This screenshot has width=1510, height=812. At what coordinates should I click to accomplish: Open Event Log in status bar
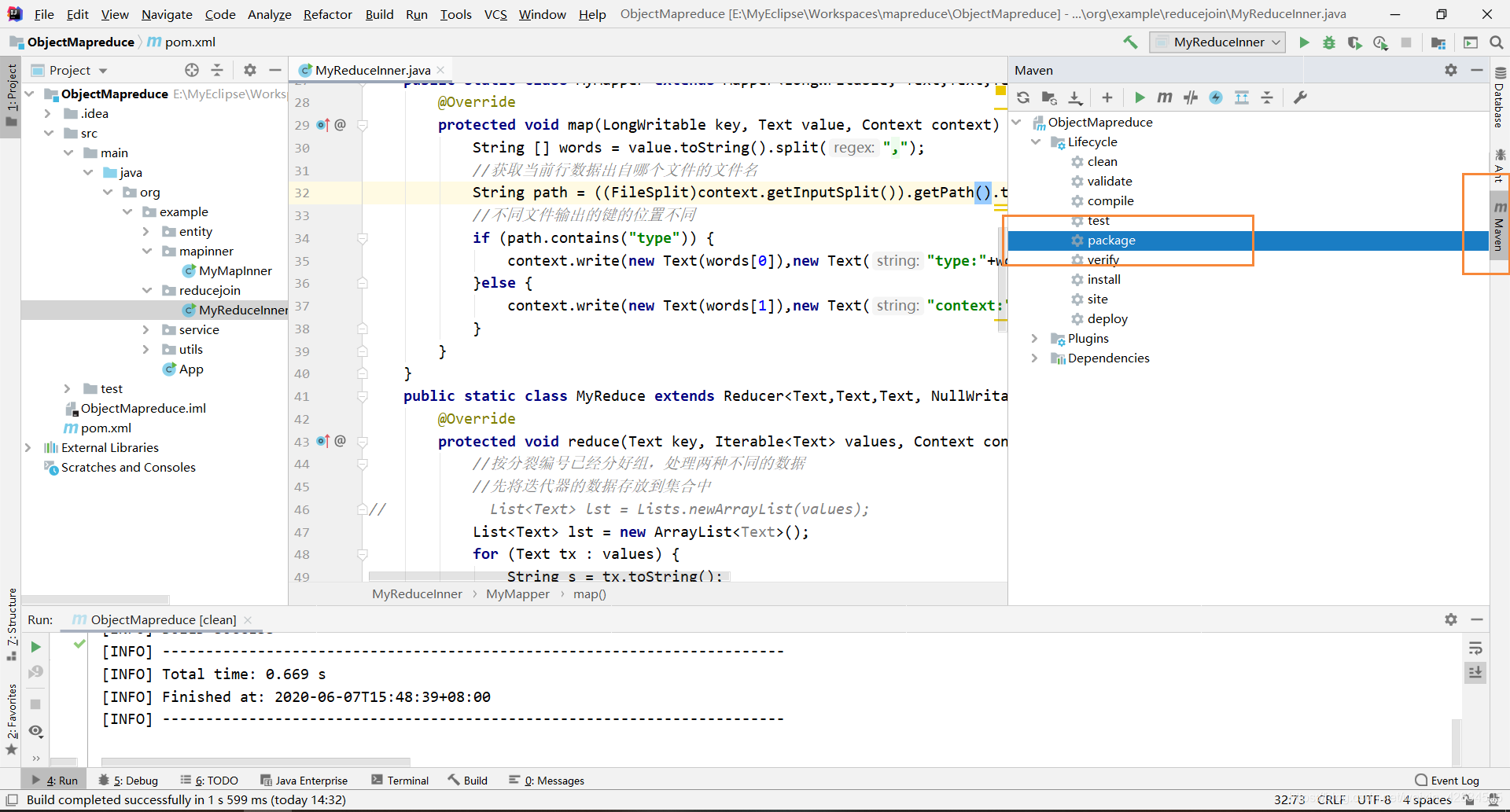click(x=1447, y=781)
